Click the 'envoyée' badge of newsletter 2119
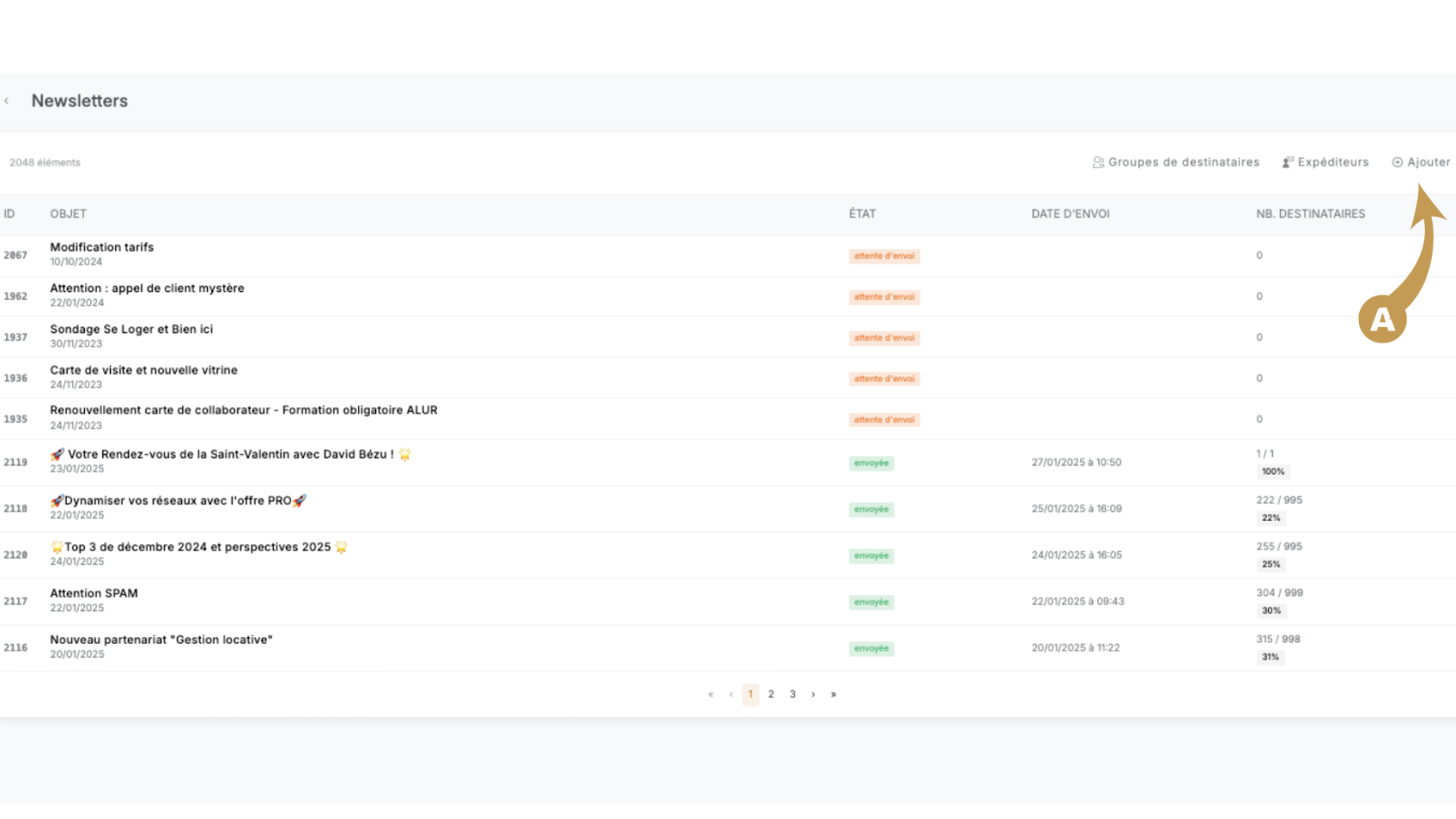The width and height of the screenshot is (1456, 819). (x=871, y=463)
